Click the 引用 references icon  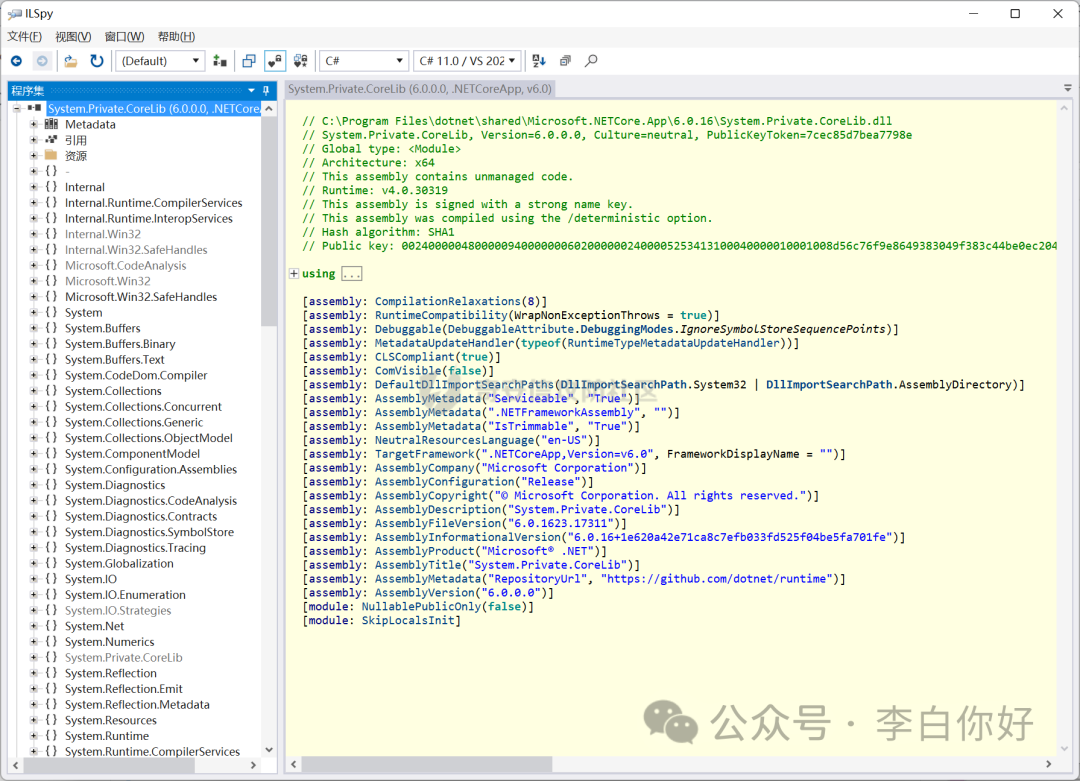point(51,140)
